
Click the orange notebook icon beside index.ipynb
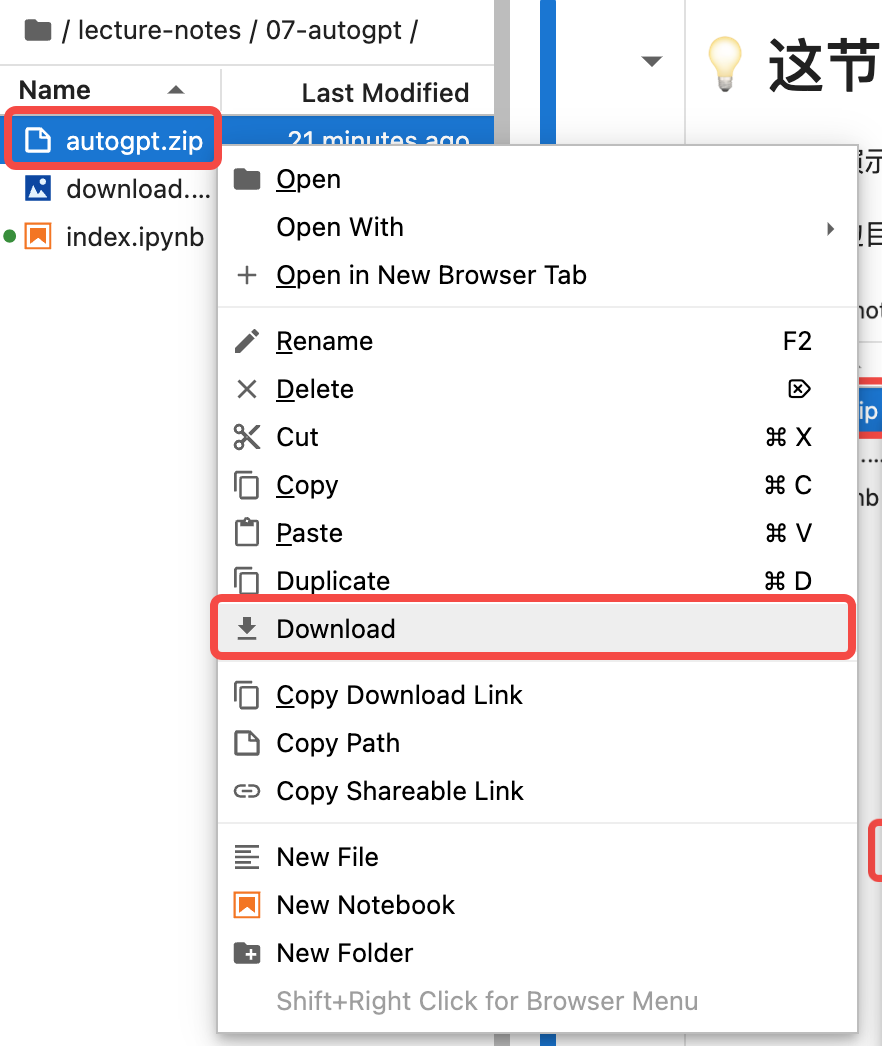tap(38, 237)
